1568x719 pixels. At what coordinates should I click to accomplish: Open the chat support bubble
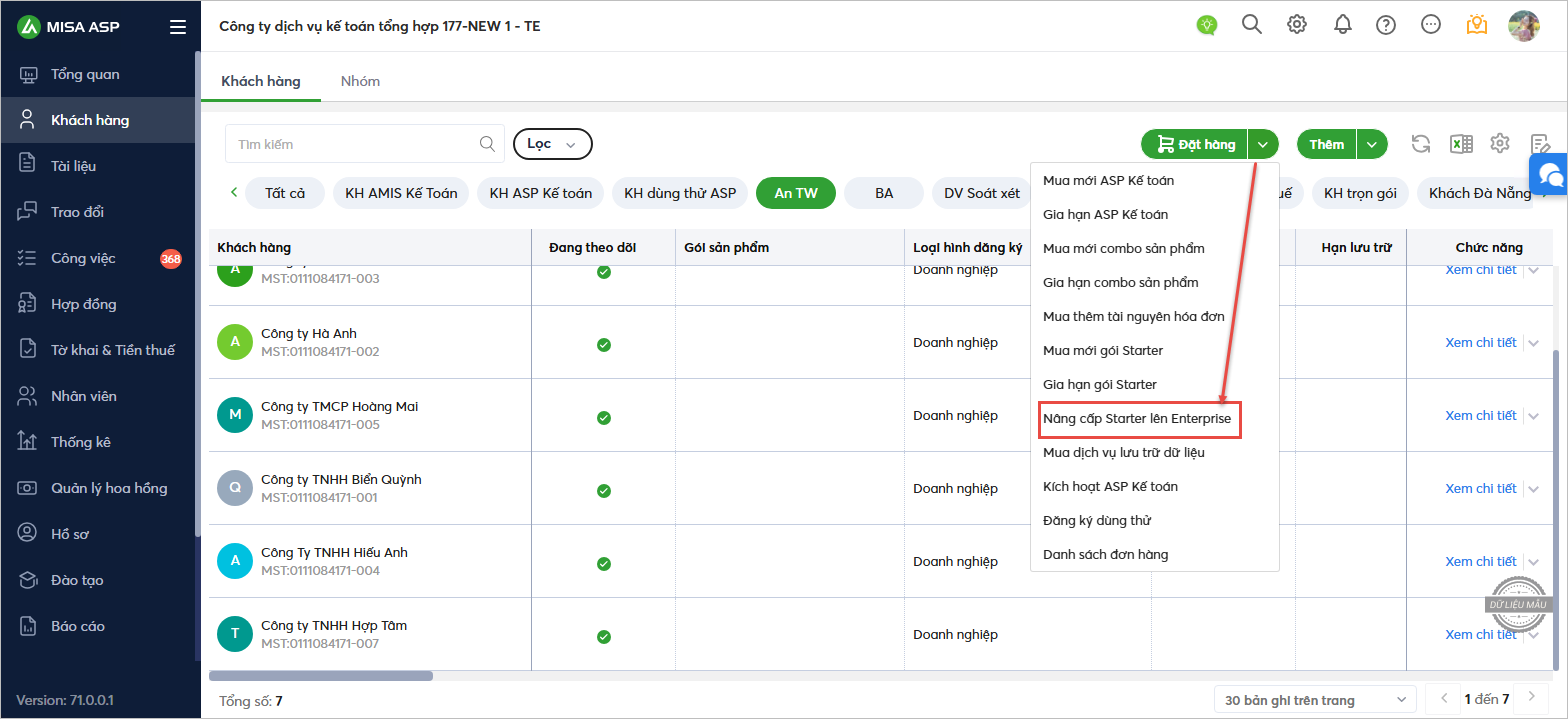pos(1550,175)
